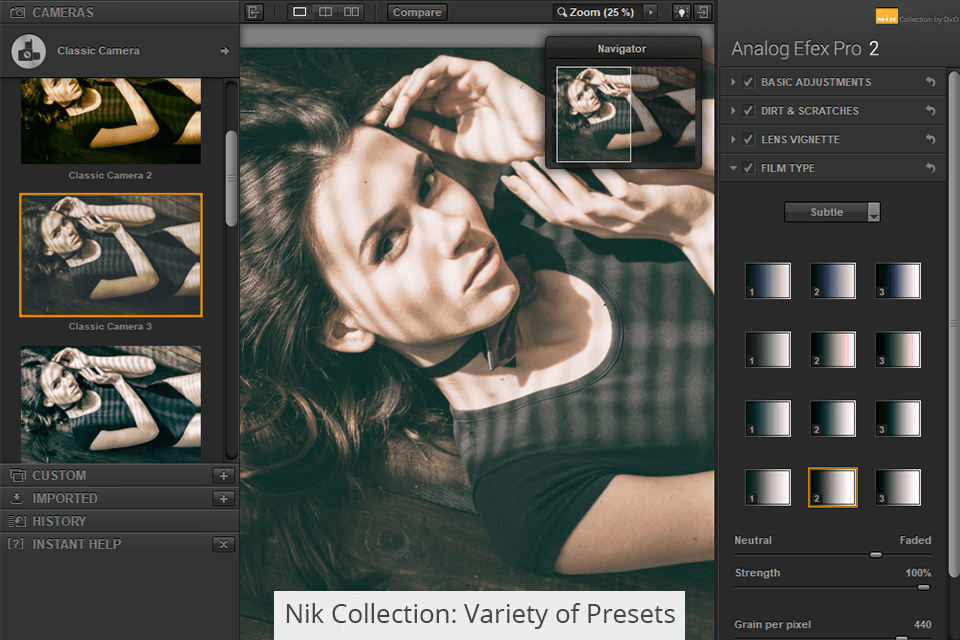Screen dimensions: 960x640
Task: Select split preview view mode
Action: 326,12
